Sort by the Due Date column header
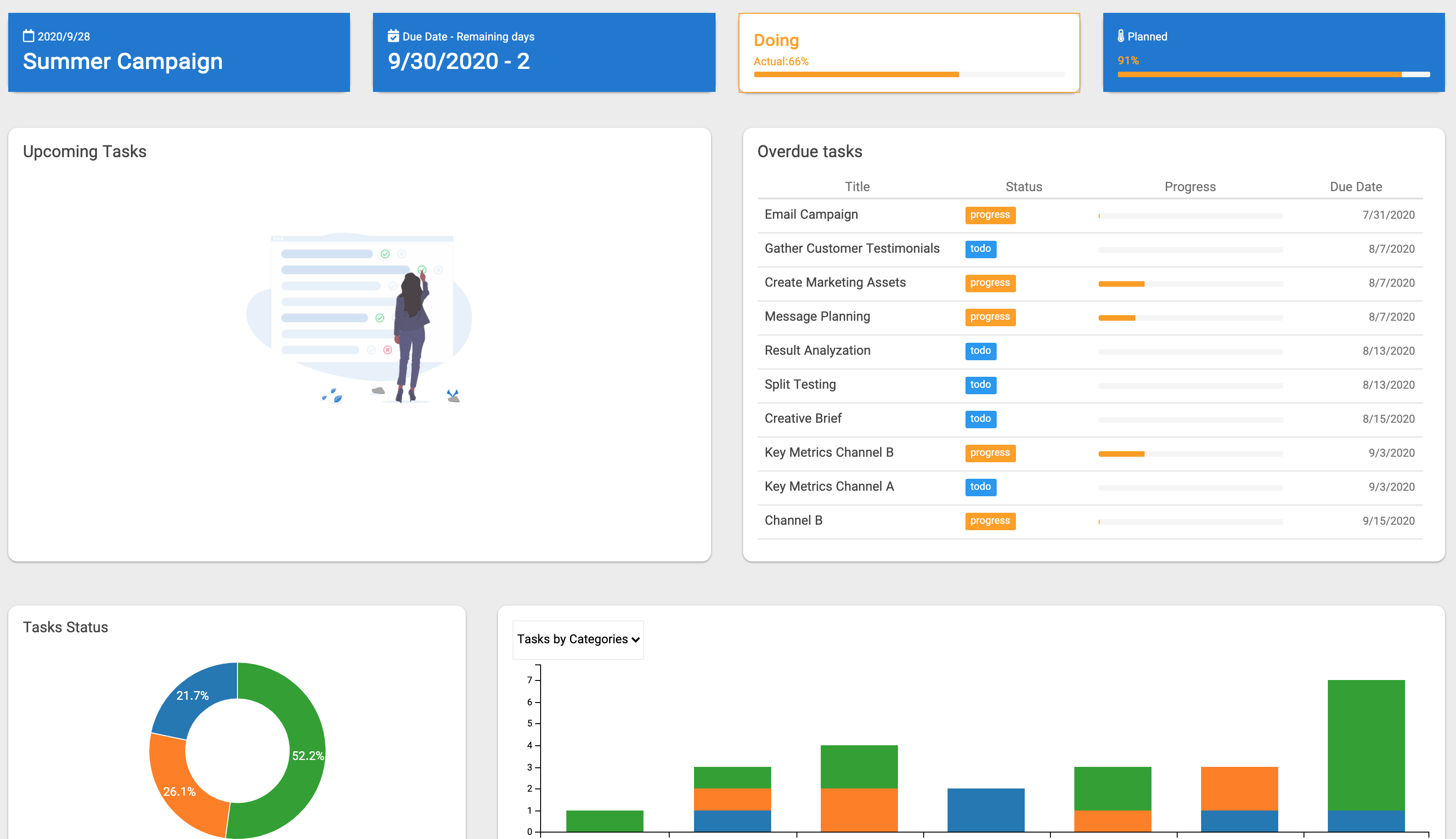 pos(1355,187)
